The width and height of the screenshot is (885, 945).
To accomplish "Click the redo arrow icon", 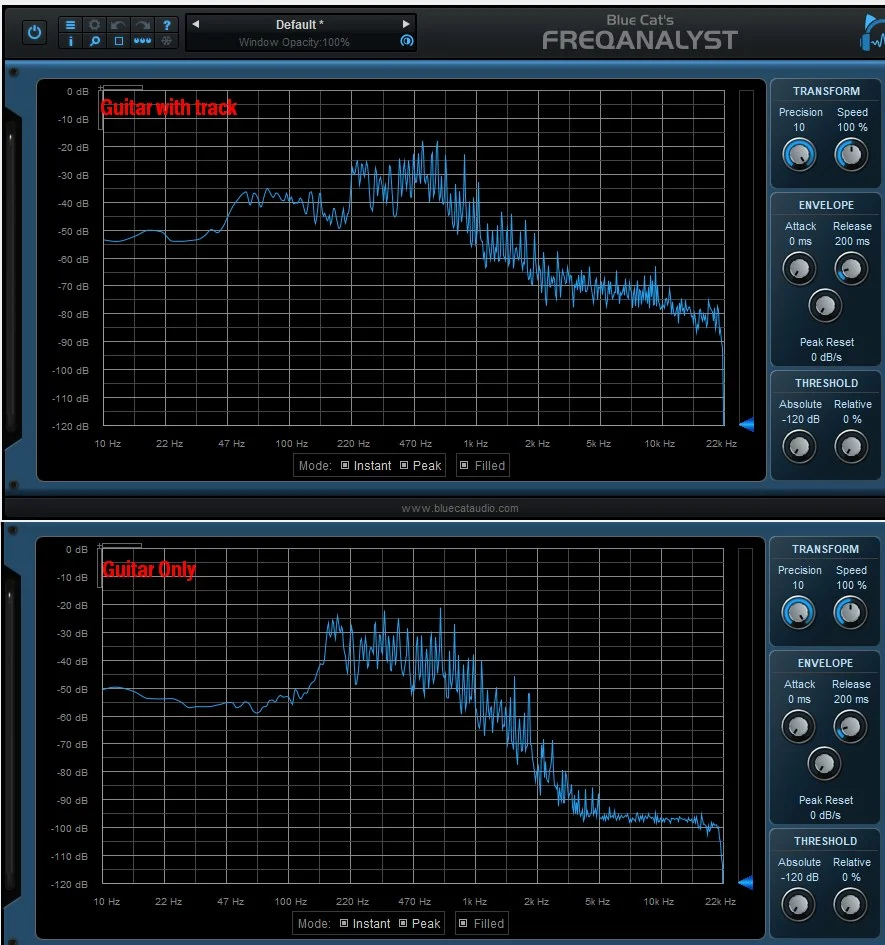I will [x=143, y=25].
